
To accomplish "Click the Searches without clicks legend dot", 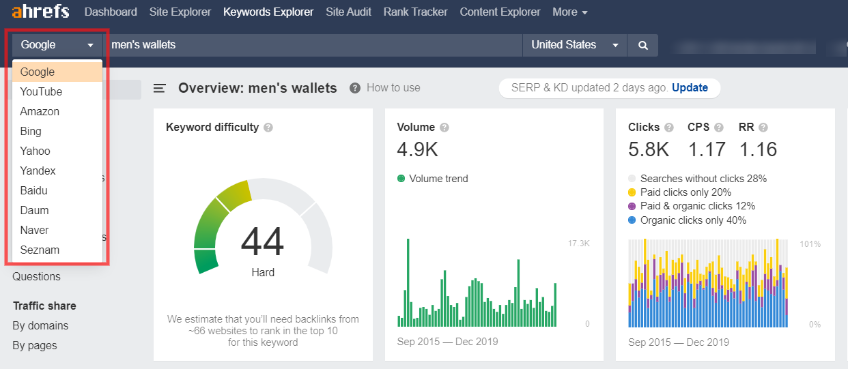I will pyautogui.click(x=632, y=179).
